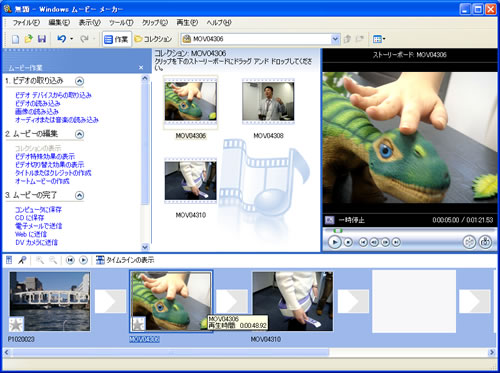The image size is (500, 373).
Task: Open the クリップ menu
Action: (x=155, y=23)
